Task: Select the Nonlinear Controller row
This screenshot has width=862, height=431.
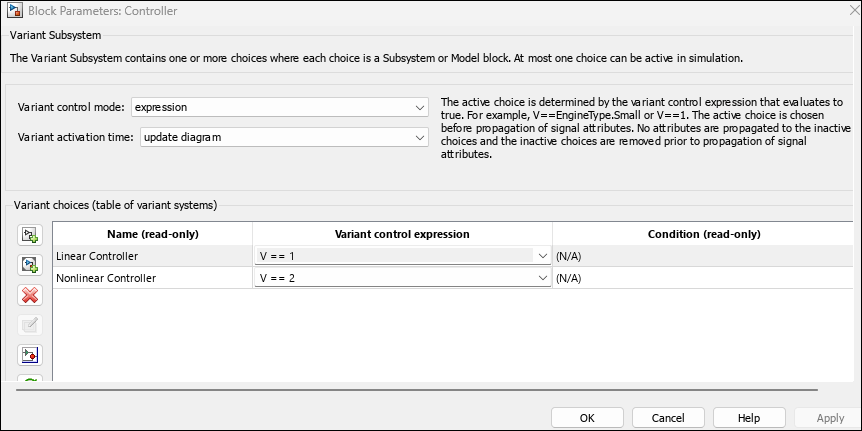Action: coord(150,278)
